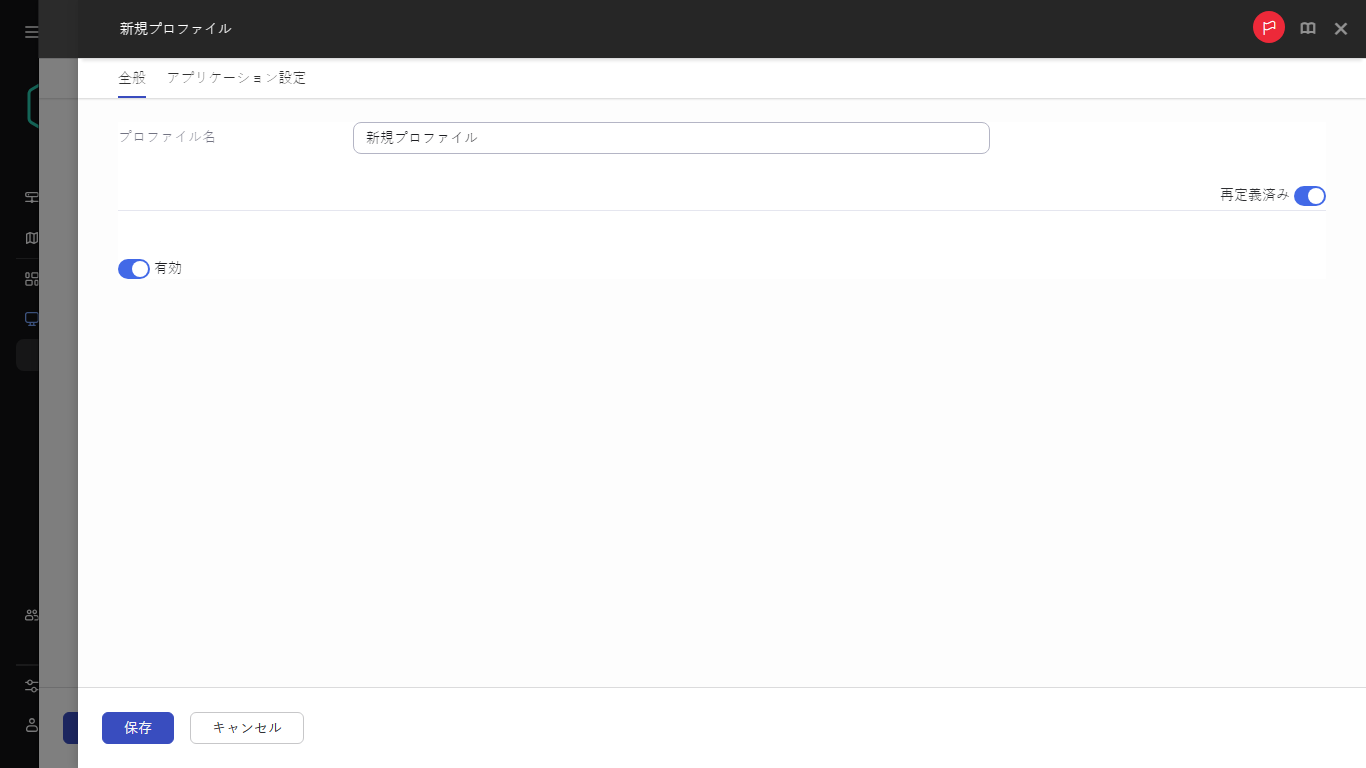Select the 全般 tab

pyautogui.click(x=131, y=77)
